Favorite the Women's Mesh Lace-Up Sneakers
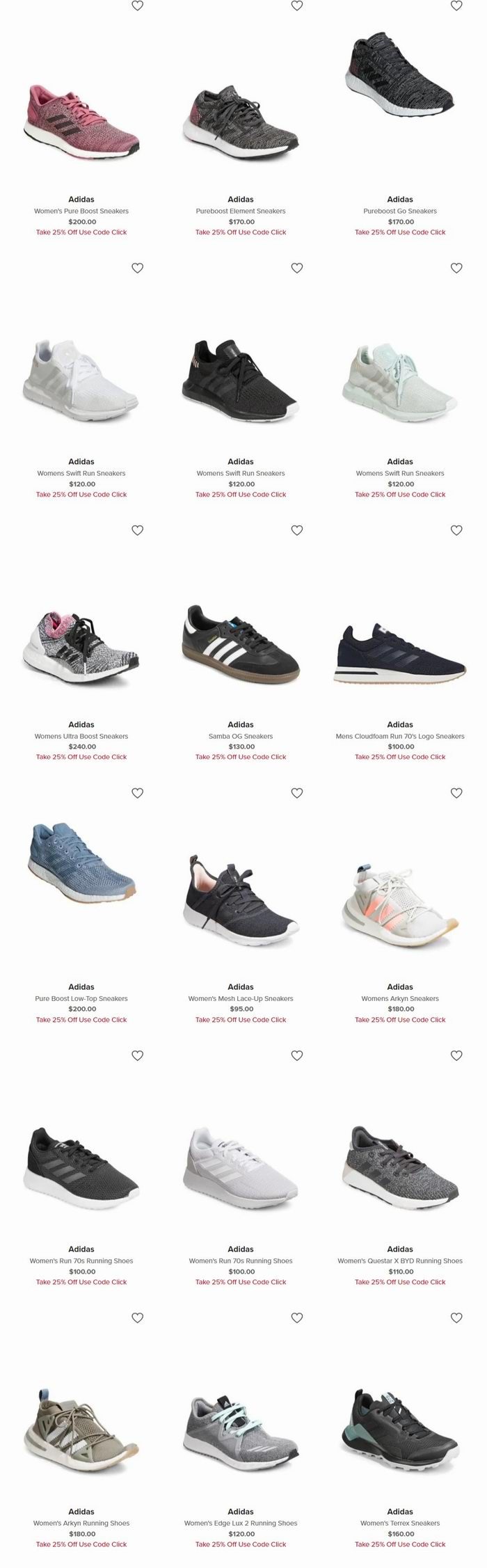 click(x=297, y=792)
